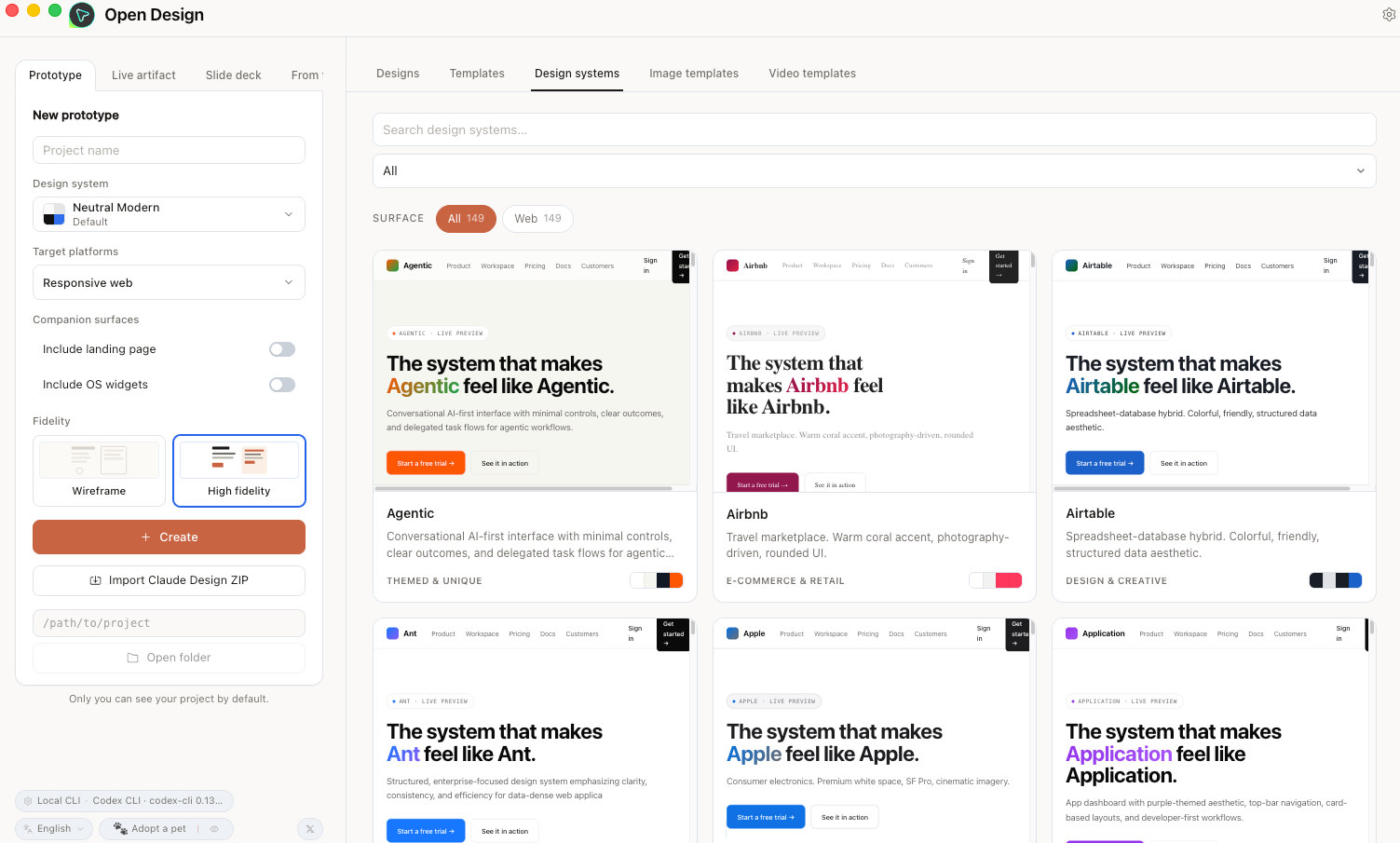Open the Airbnb design system card title
The width and height of the screenshot is (1400, 843).
[747, 514]
